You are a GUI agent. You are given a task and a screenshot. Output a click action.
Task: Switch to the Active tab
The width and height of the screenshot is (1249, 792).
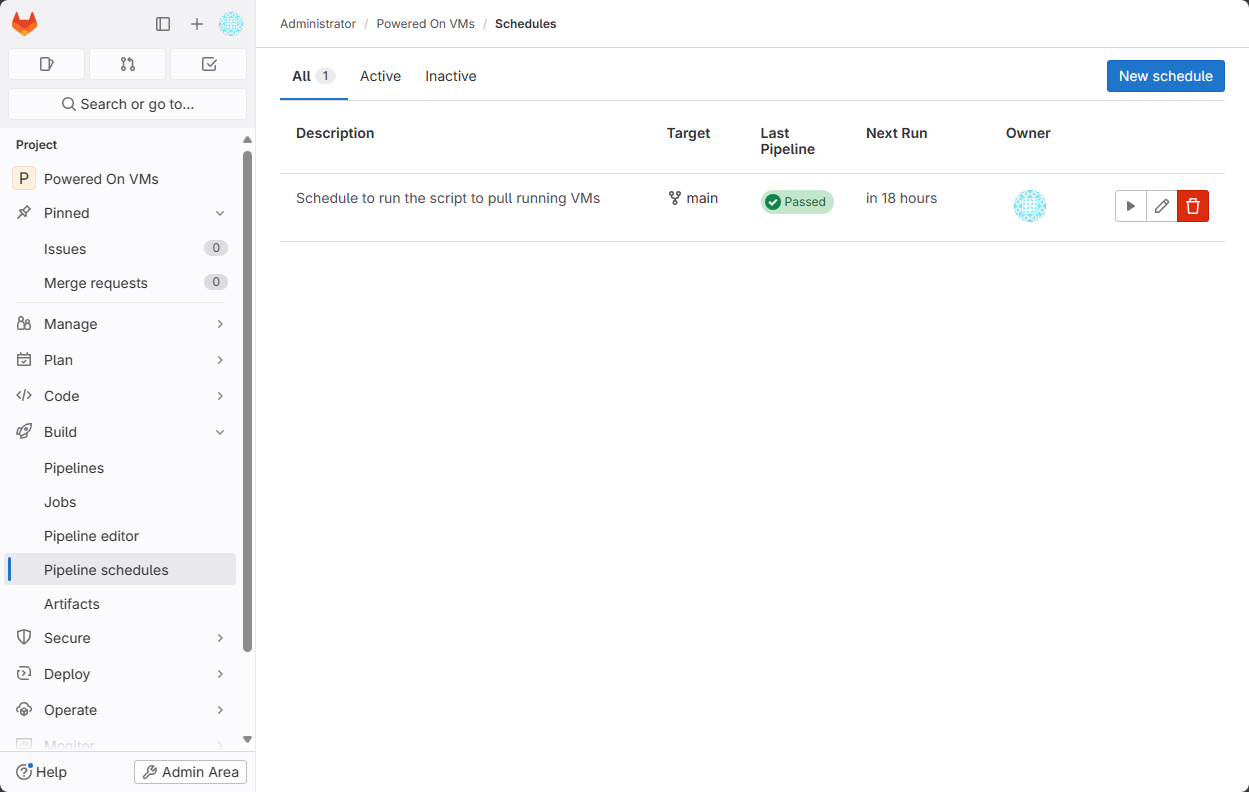[x=380, y=76]
